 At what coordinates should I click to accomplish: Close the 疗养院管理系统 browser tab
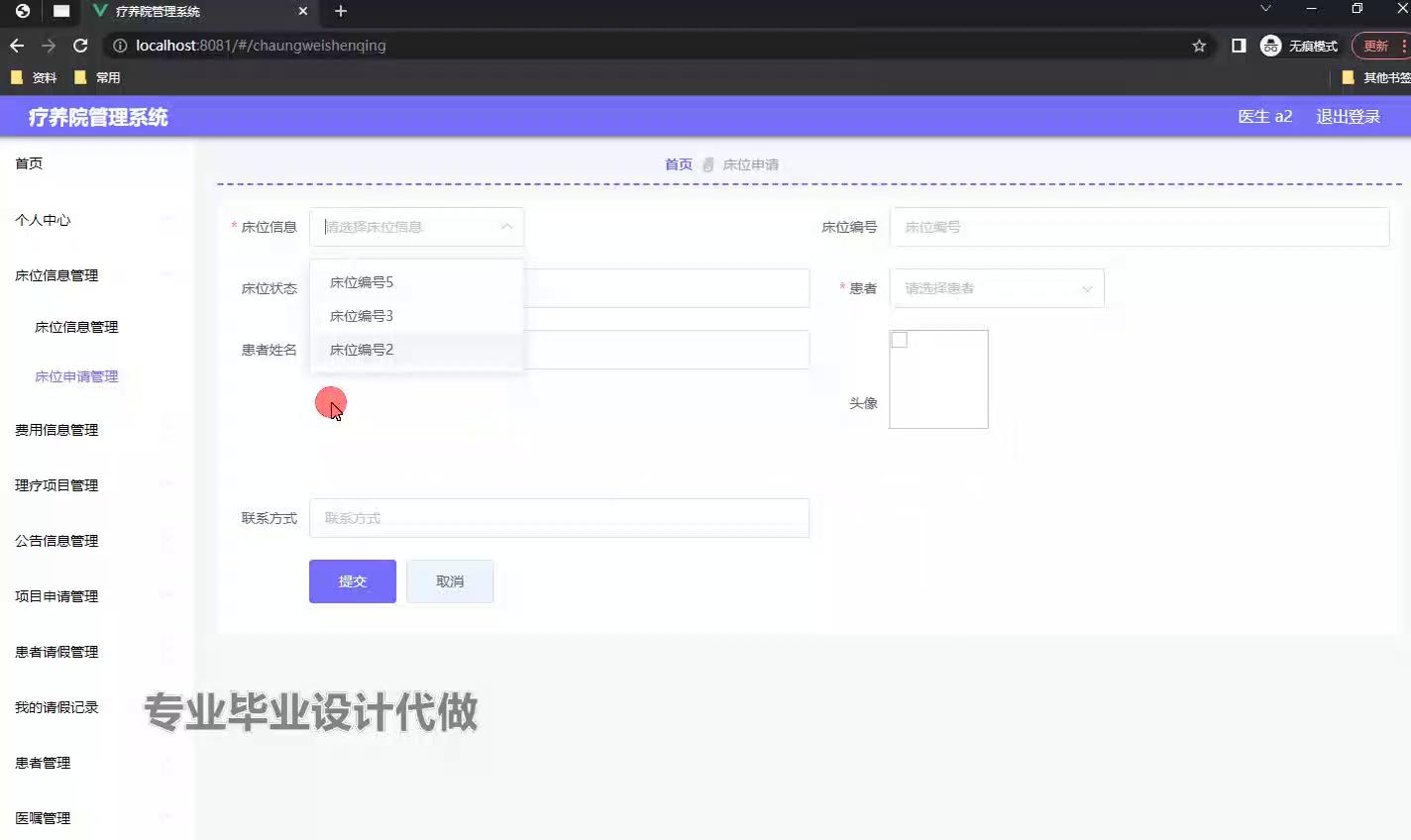pyautogui.click(x=303, y=11)
